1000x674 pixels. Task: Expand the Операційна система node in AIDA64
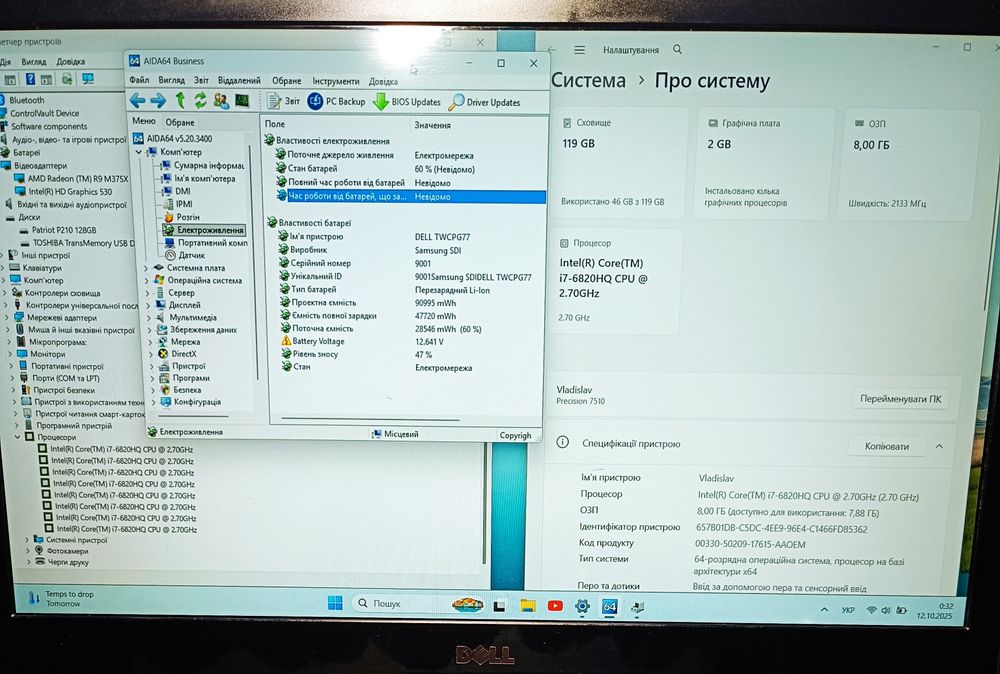[147, 281]
